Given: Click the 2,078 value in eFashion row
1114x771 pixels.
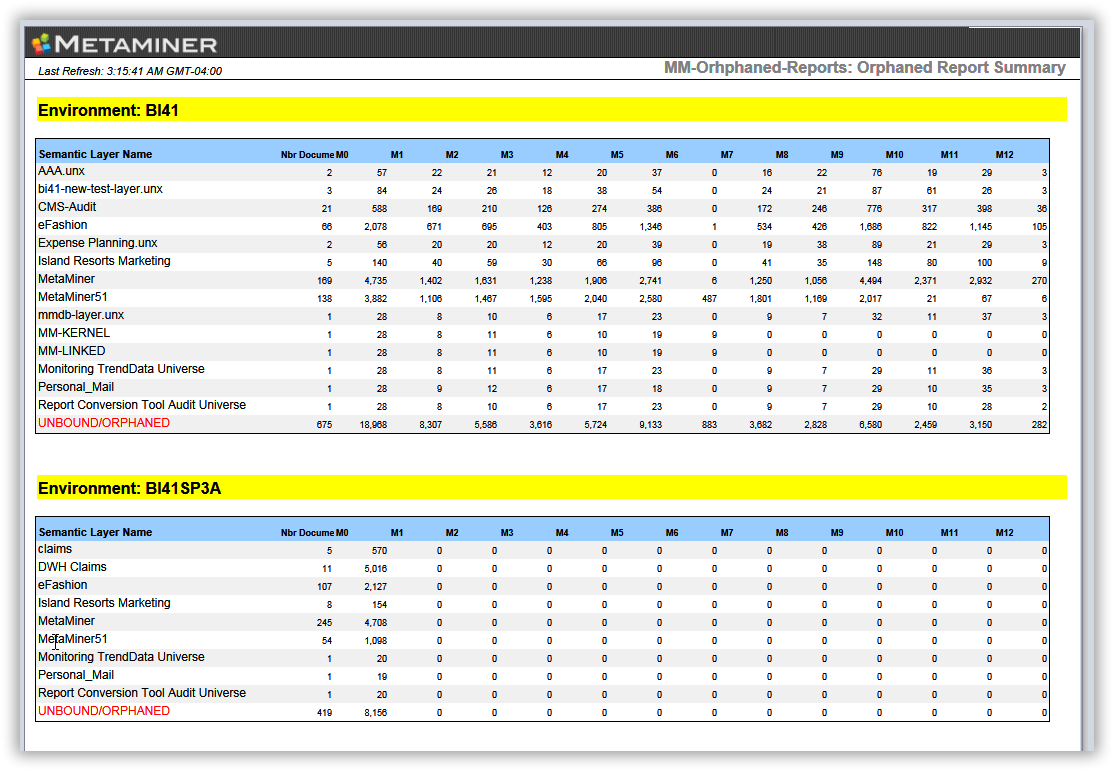Looking at the screenshot, I should (376, 227).
